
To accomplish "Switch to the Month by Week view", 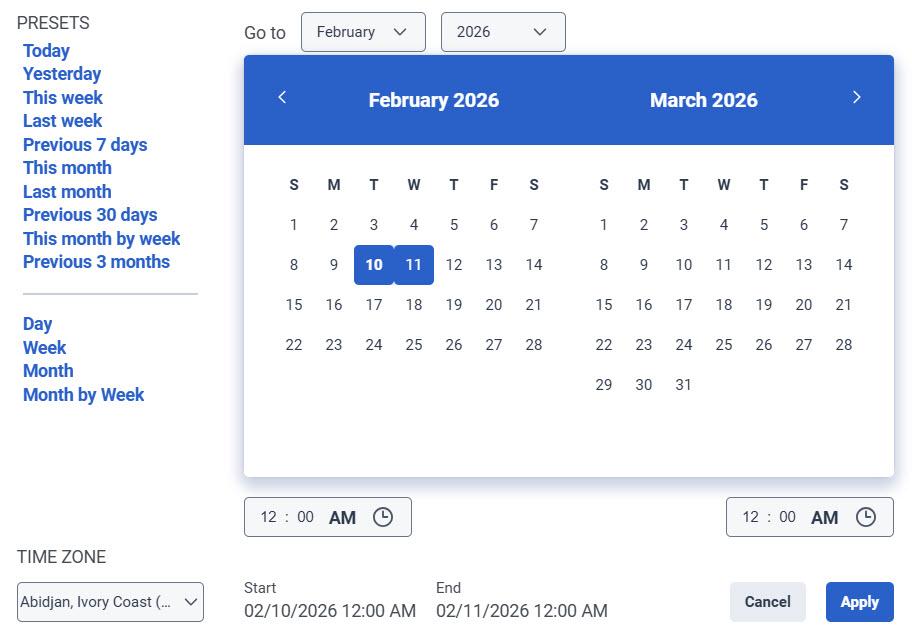I will (x=83, y=394).
